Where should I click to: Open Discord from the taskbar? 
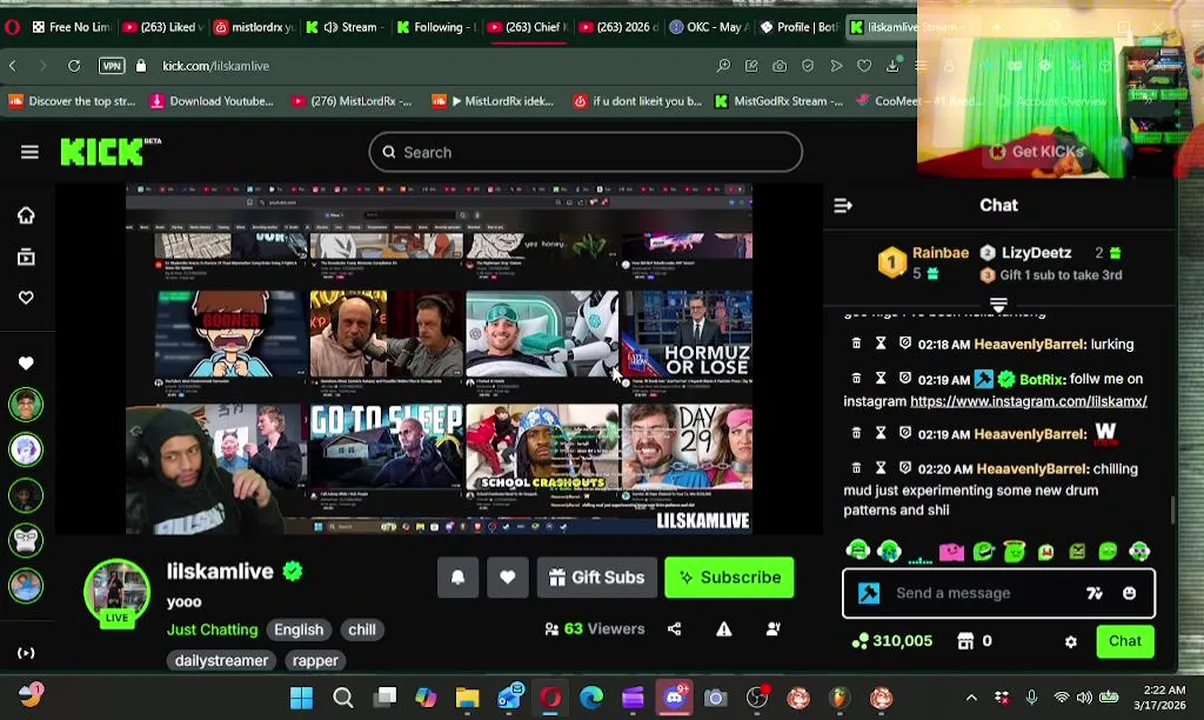click(x=674, y=697)
